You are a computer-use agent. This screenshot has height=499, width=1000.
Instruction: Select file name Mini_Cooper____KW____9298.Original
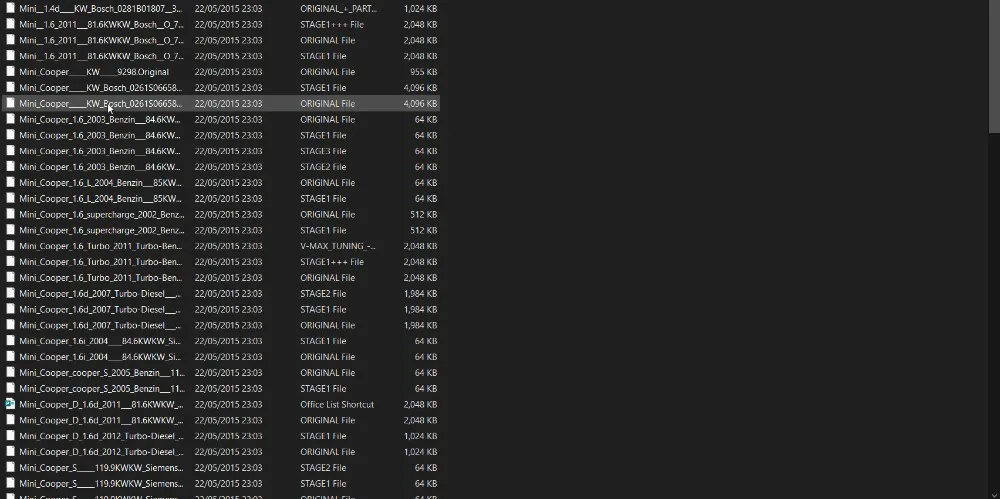(94, 72)
